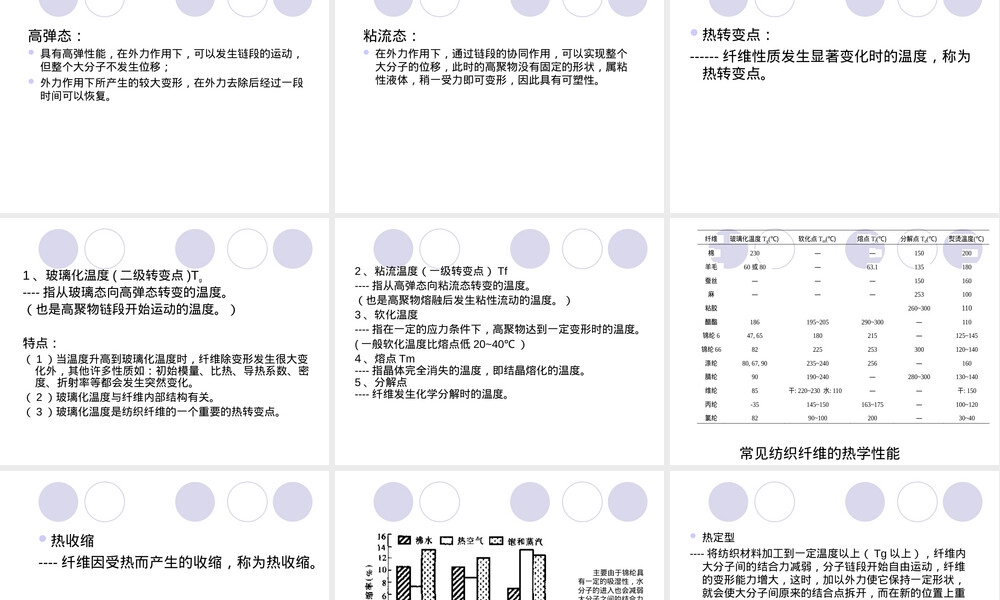Click the line '2、粘流温度（一级转变点）Tf'
The width and height of the screenshot is (1000, 600).
[x=431, y=271]
